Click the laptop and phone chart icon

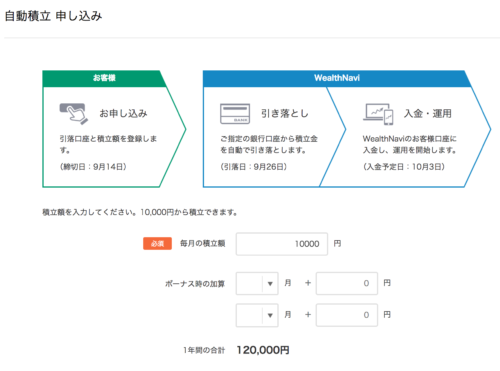point(378,114)
